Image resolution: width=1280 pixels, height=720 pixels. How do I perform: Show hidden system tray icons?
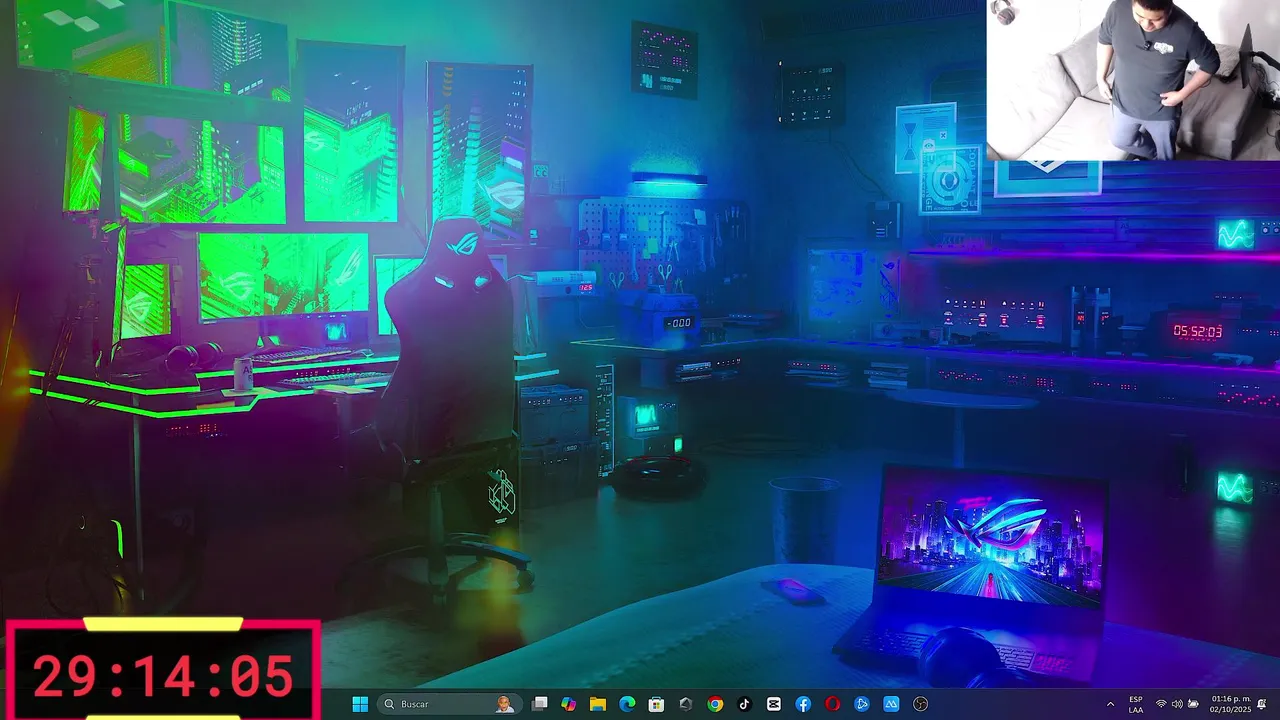pos(1110,704)
